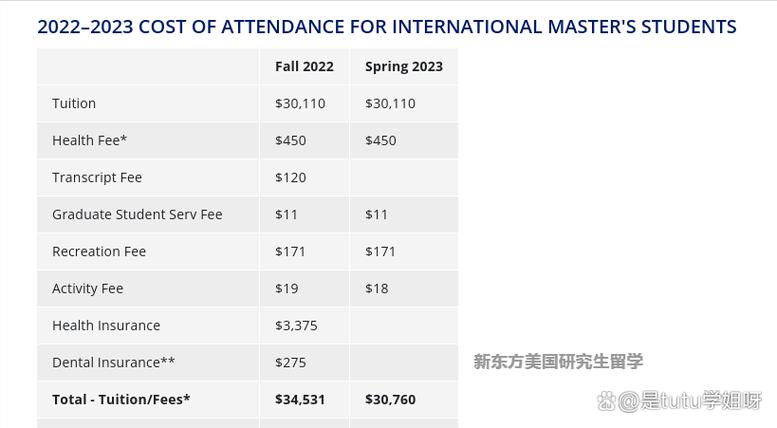
Task: Select the Spring 2023 column header
Action: [404, 66]
